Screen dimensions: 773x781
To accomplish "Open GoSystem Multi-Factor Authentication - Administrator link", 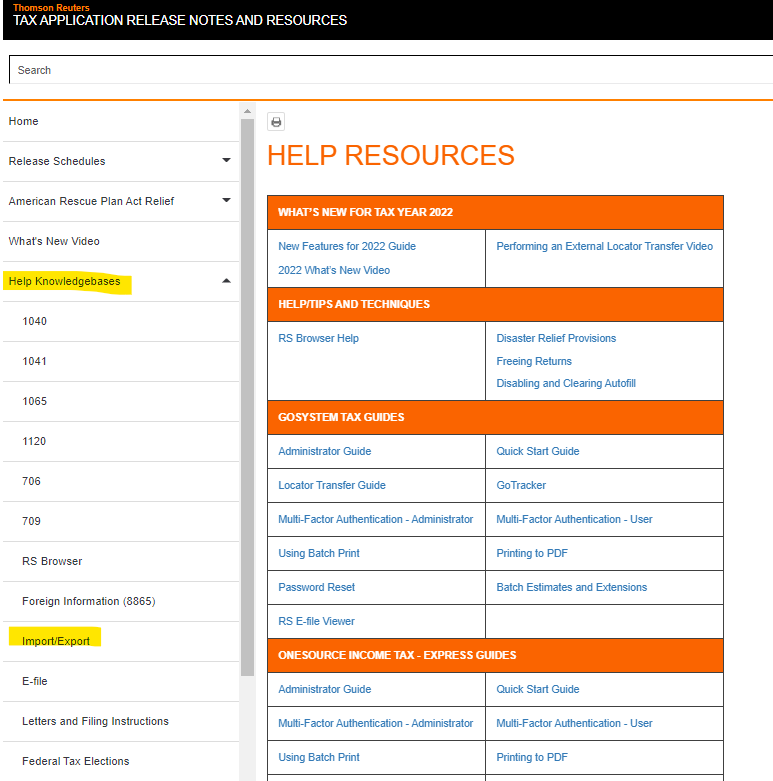I will pyautogui.click(x=376, y=519).
